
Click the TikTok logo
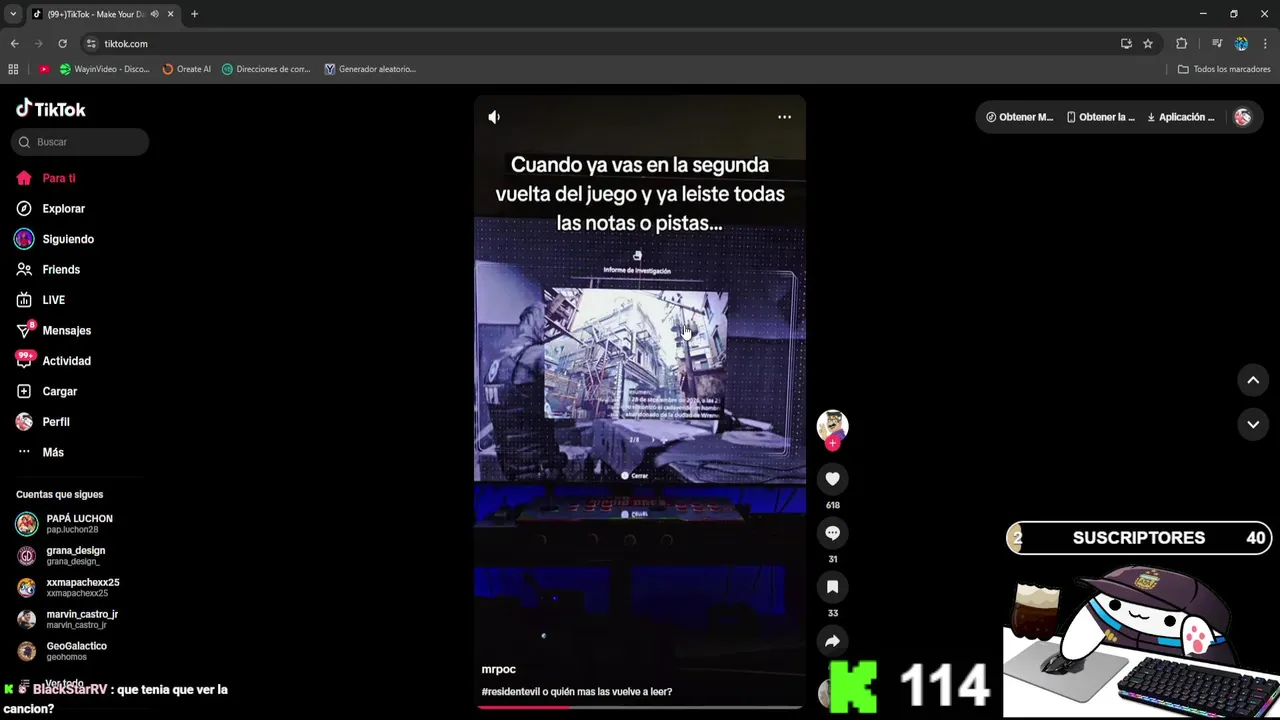pyautogui.click(x=51, y=109)
